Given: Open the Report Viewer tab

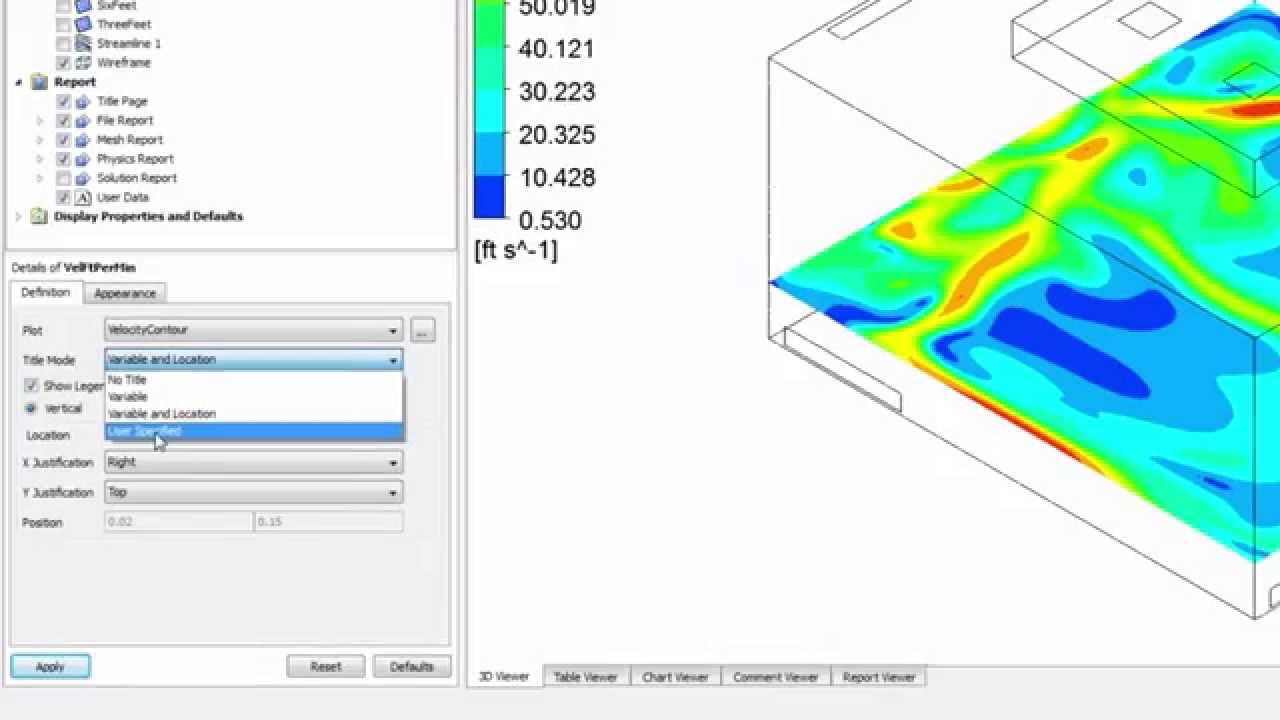Looking at the screenshot, I should (x=879, y=677).
